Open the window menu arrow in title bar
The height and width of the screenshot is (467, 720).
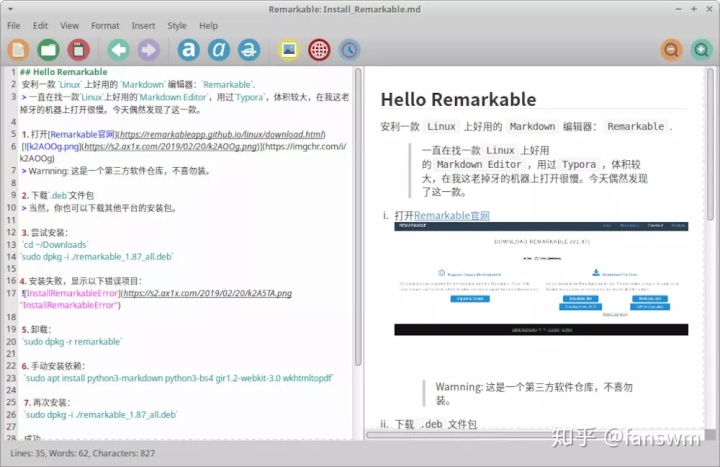click(10, 9)
